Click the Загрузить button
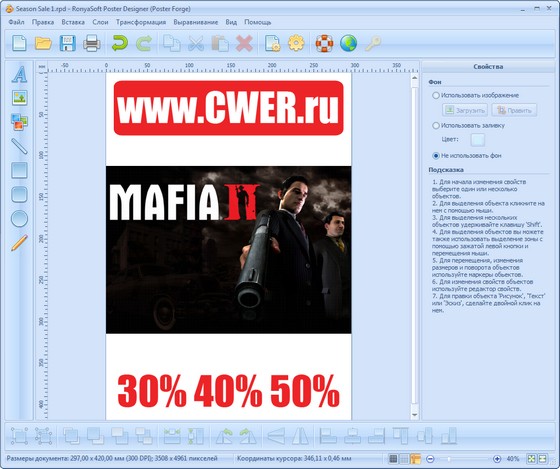The image size is (560, 469). [465, 110]
